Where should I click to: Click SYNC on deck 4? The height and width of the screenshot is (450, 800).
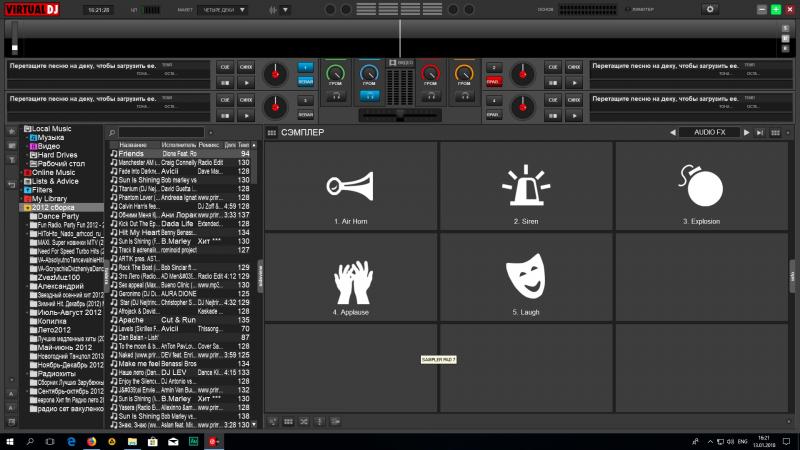574,100
